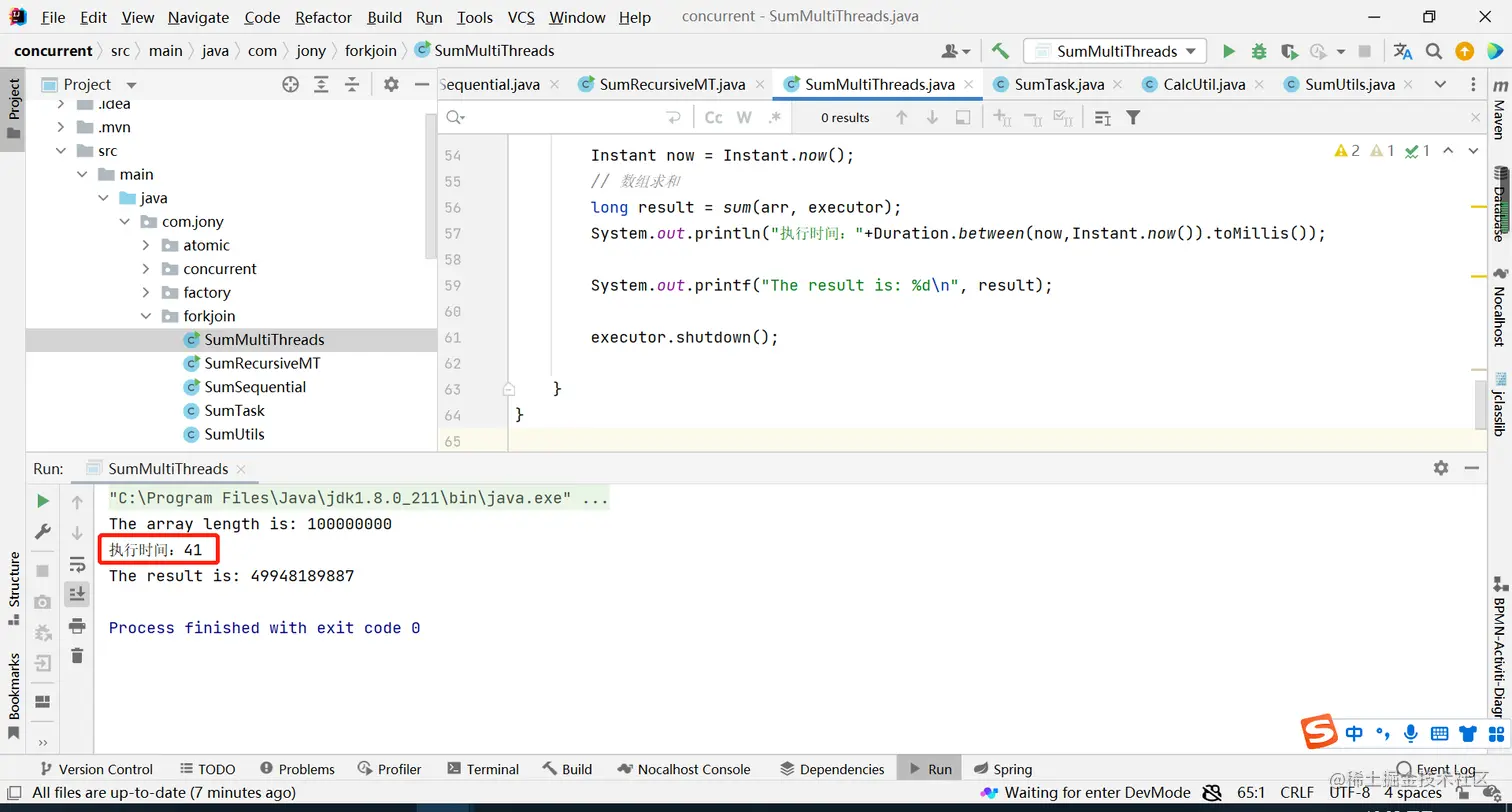Screen dimensions: 1512x812
Task: Expand the factory package
Action: pyautogui.click(x=146, y=292)
